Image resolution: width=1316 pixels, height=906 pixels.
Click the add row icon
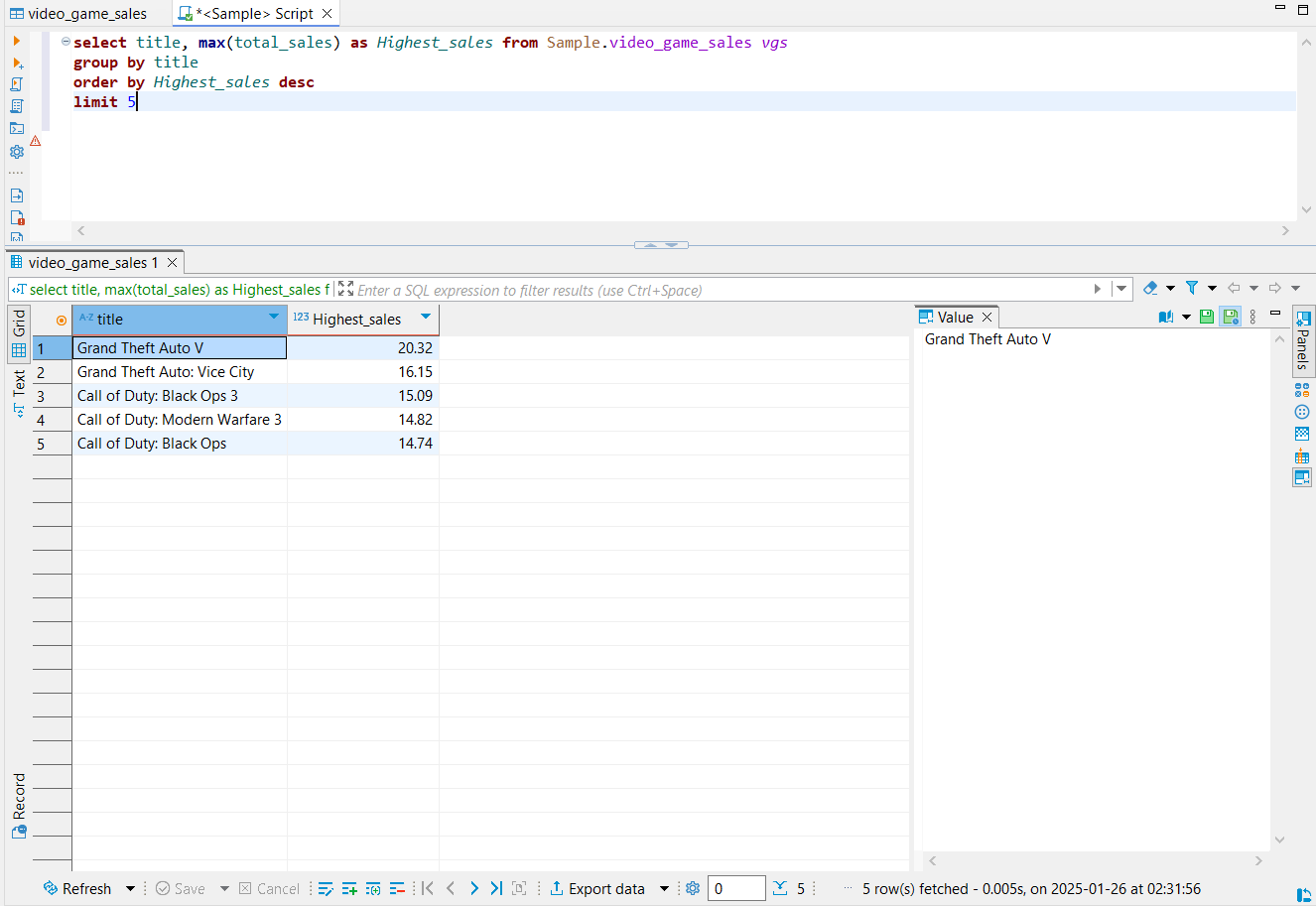349,888
